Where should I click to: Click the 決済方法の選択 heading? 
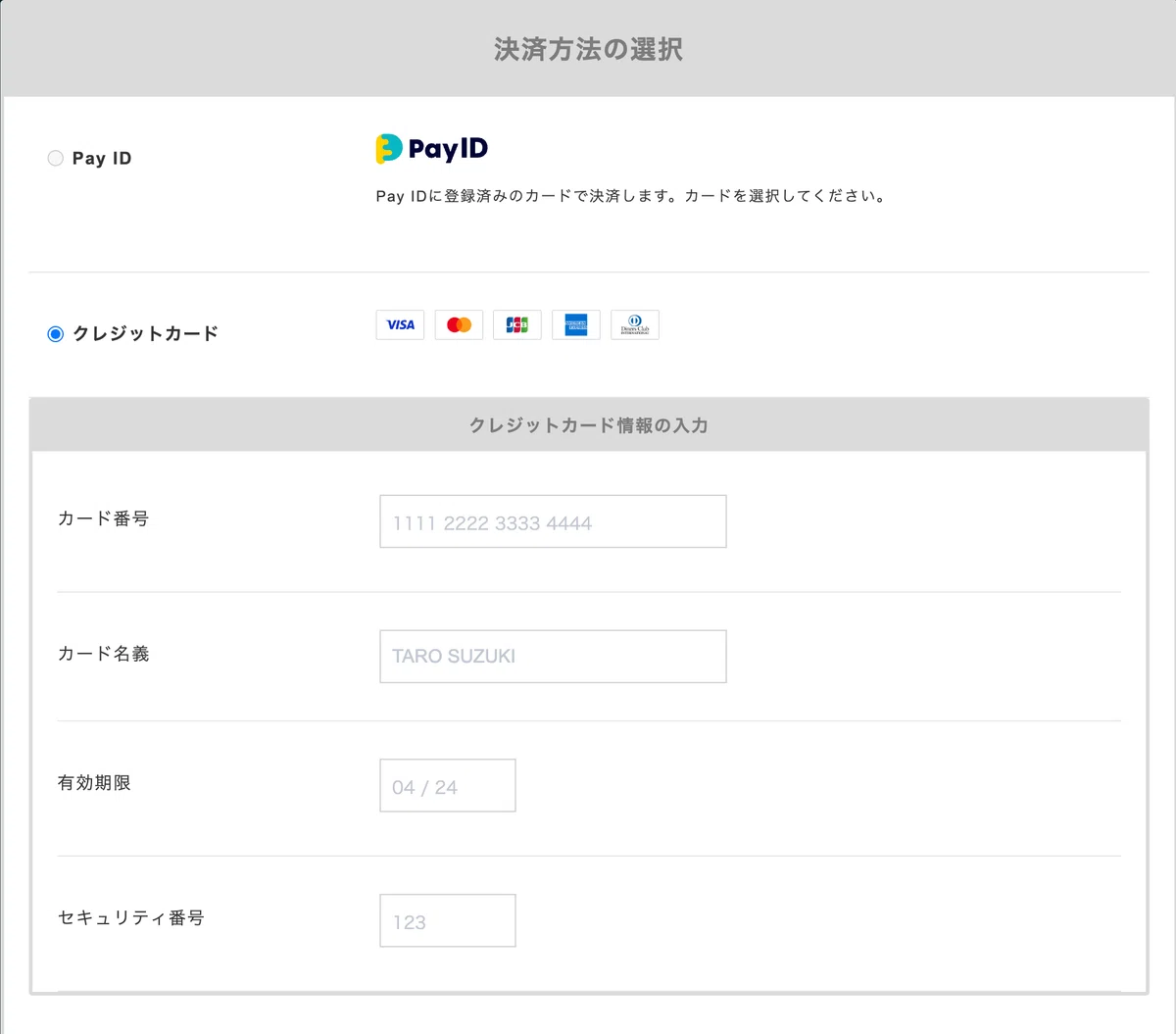(x=588, y=49)
